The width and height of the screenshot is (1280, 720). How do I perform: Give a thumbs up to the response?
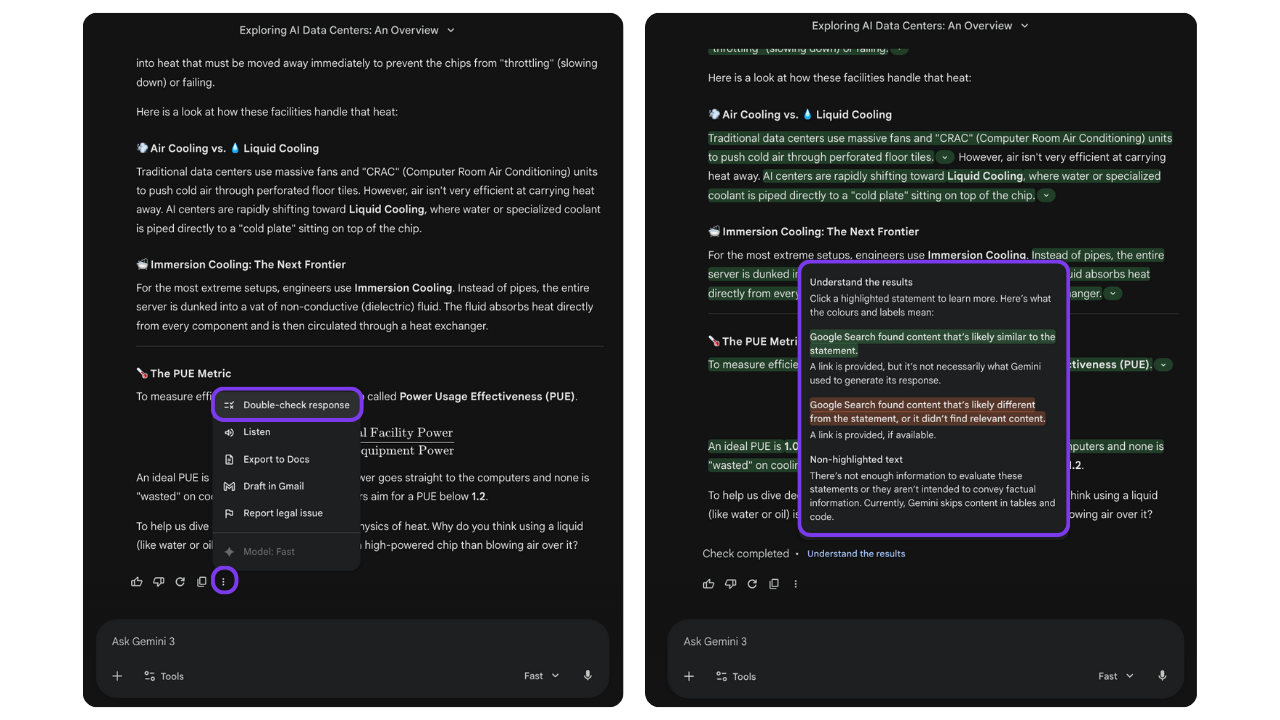pyautogui.click(x=137, y=580)
